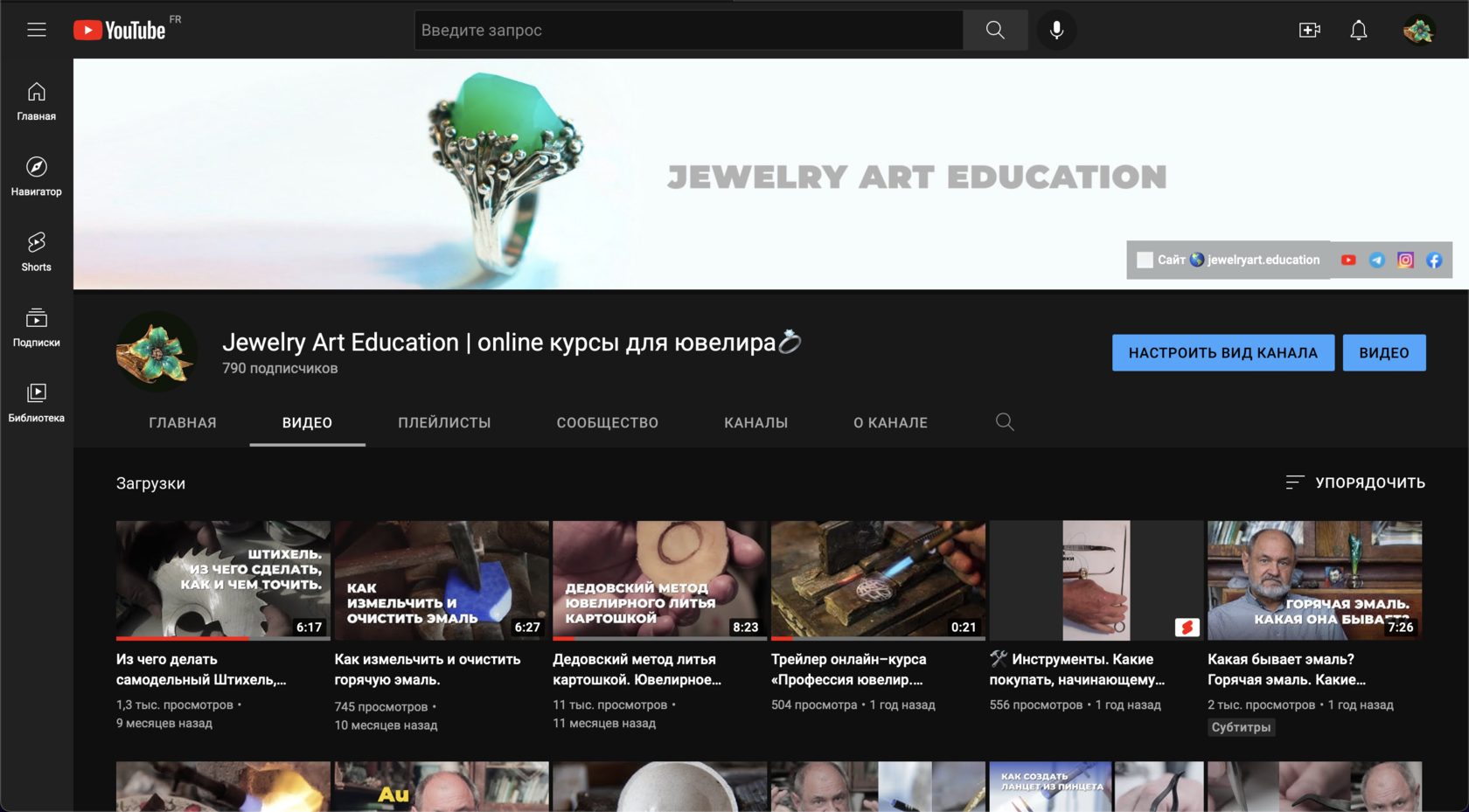This screenshot has width=1469, height=812.
Task: Open the Упорядочить sort dropdown
Action: click(x=1355, y=482)
